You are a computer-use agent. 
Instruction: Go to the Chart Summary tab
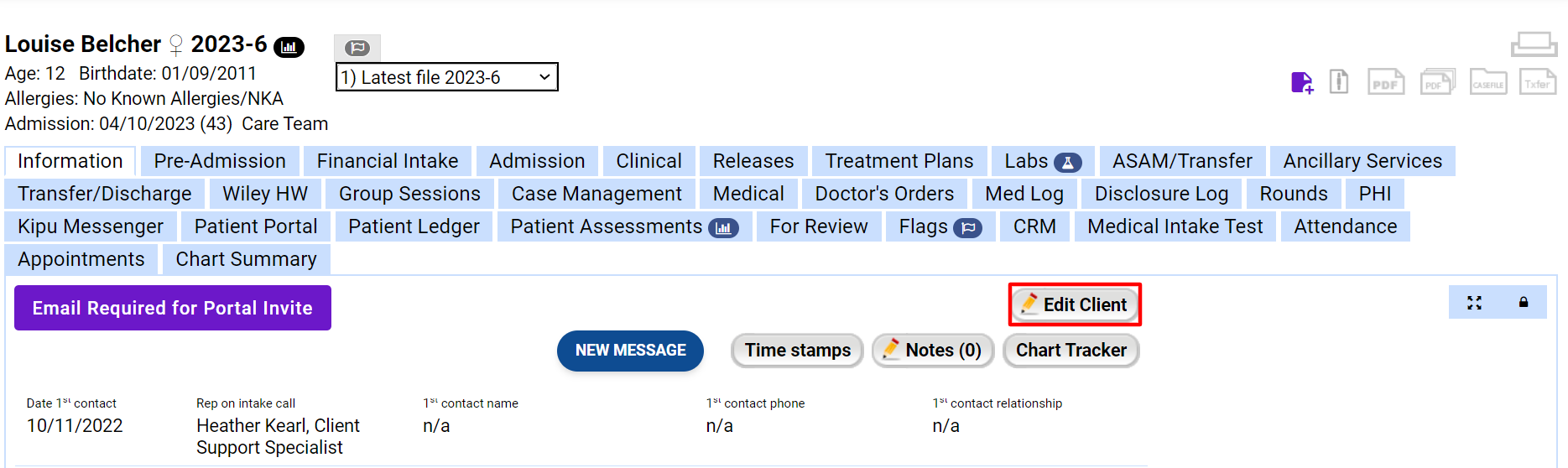tap(246, 259)
